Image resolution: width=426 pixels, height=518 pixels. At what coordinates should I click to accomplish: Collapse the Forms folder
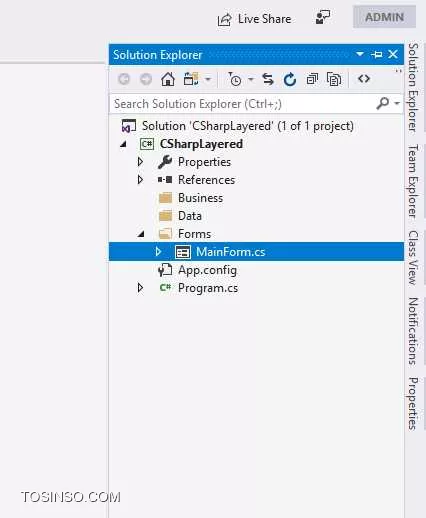[141, 234]
